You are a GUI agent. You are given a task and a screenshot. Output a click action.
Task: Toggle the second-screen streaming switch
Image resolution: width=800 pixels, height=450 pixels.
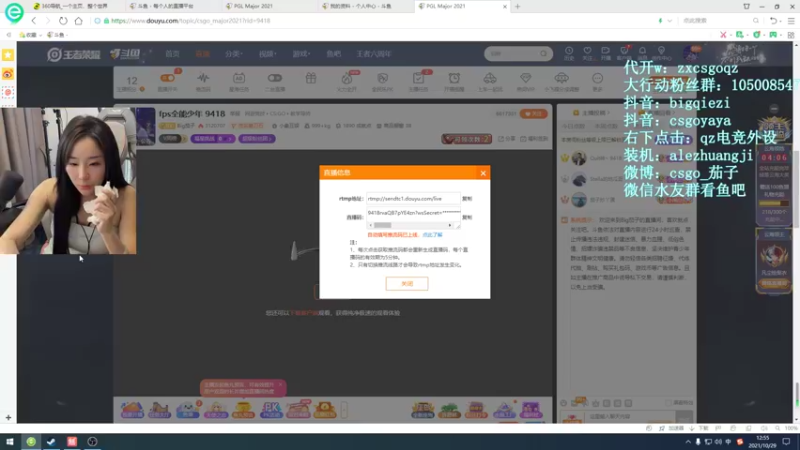pos(274,78)
